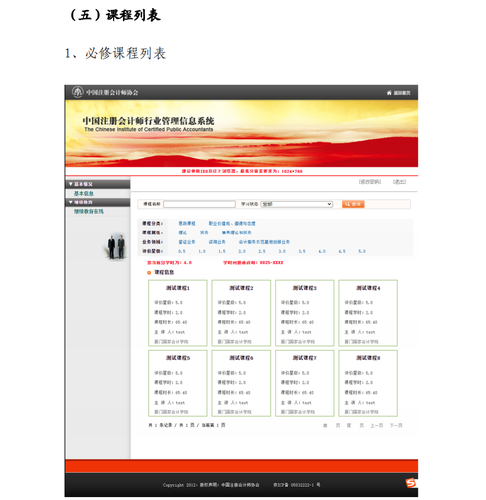Filter 业务领域 by 会计服务示范基地创新业务
The width and height of the screenshot is (486, 500).
pos(264,242)
